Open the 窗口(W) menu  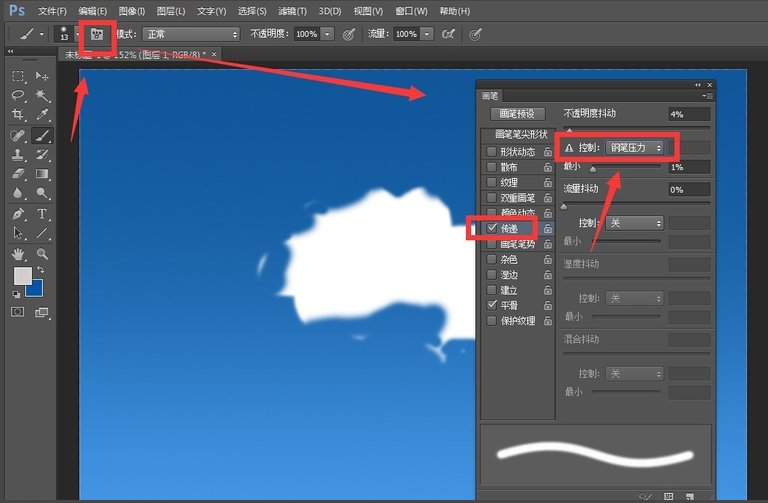point(411,11)
